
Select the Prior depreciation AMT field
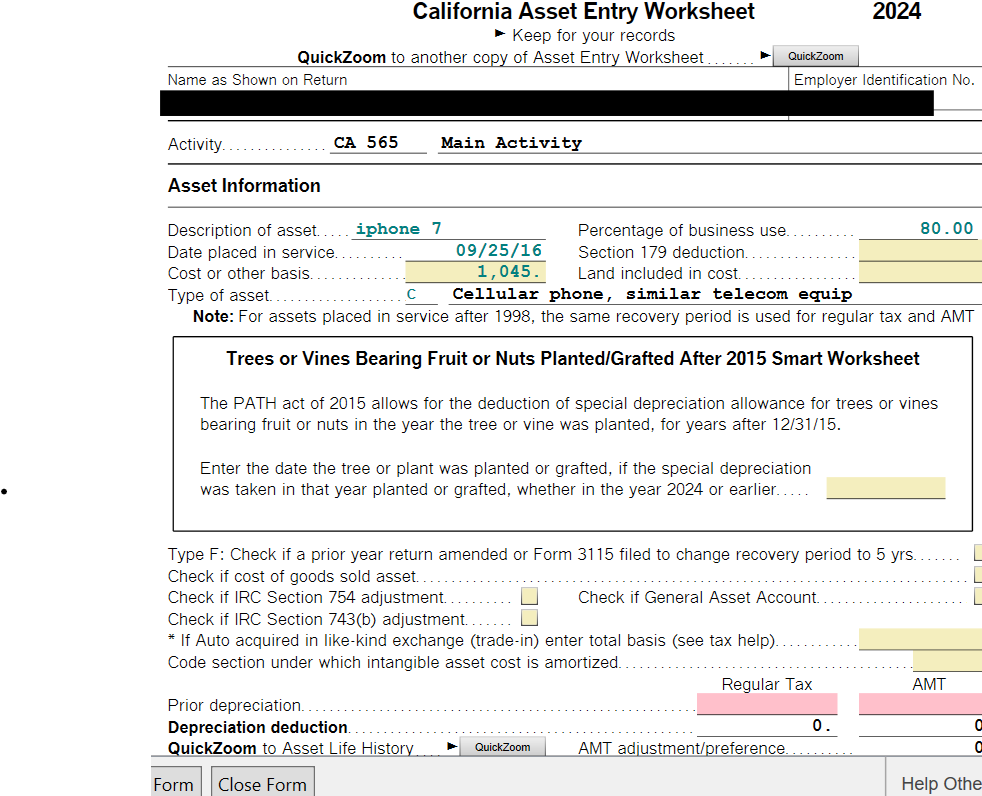click(x=920, y=704)
